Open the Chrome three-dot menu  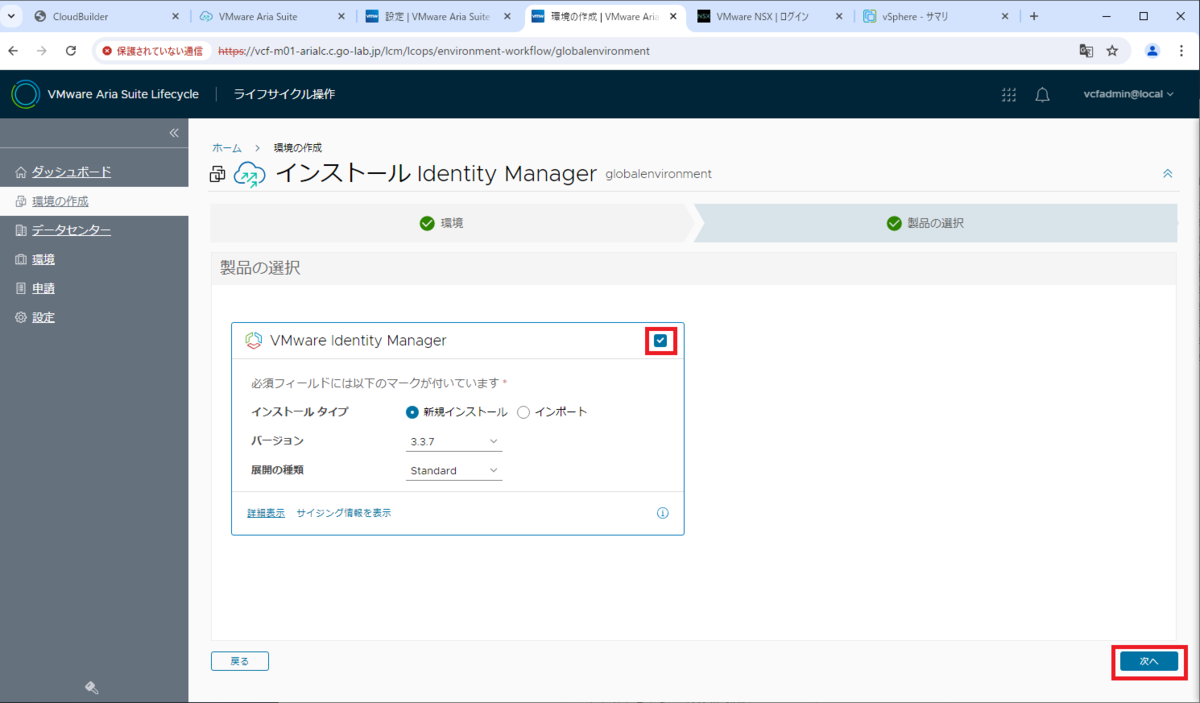[1181, 51]
